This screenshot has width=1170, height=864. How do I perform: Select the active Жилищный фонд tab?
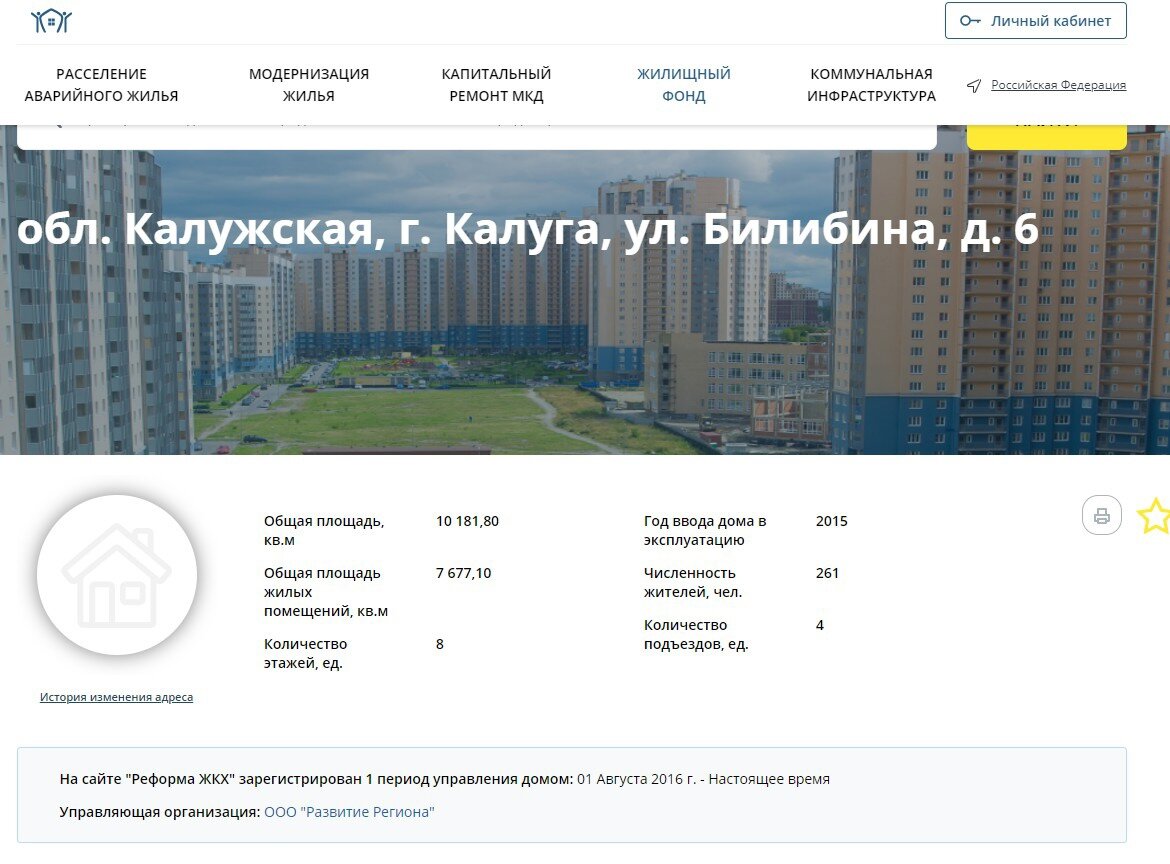pyautogui.click(x=682, y=84)
